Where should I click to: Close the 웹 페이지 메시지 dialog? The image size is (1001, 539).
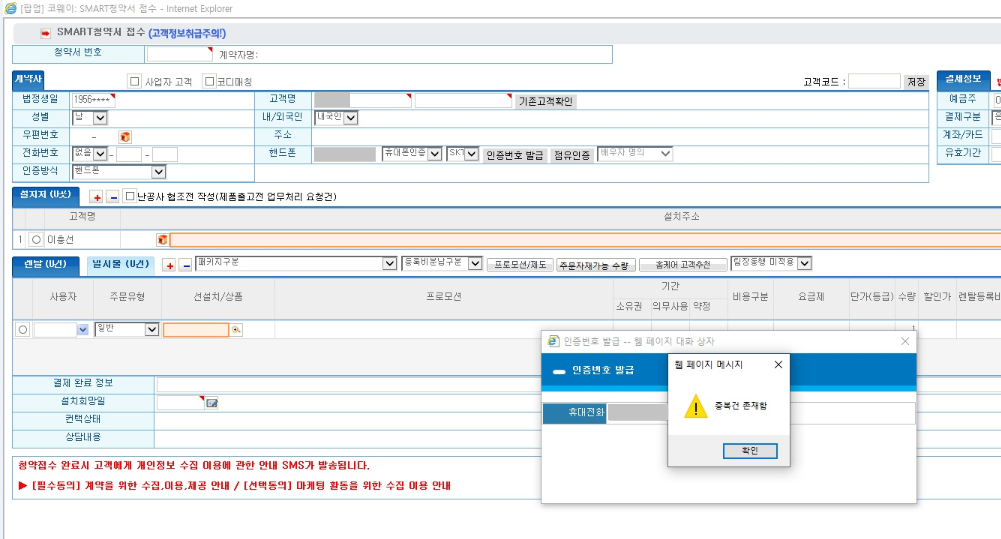[778, 365]
